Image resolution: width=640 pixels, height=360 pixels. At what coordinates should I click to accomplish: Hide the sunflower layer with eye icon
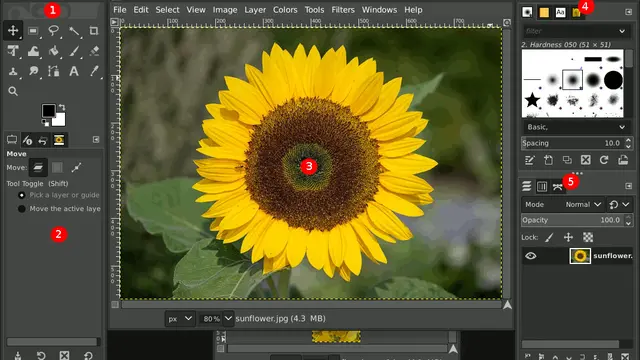531,256
